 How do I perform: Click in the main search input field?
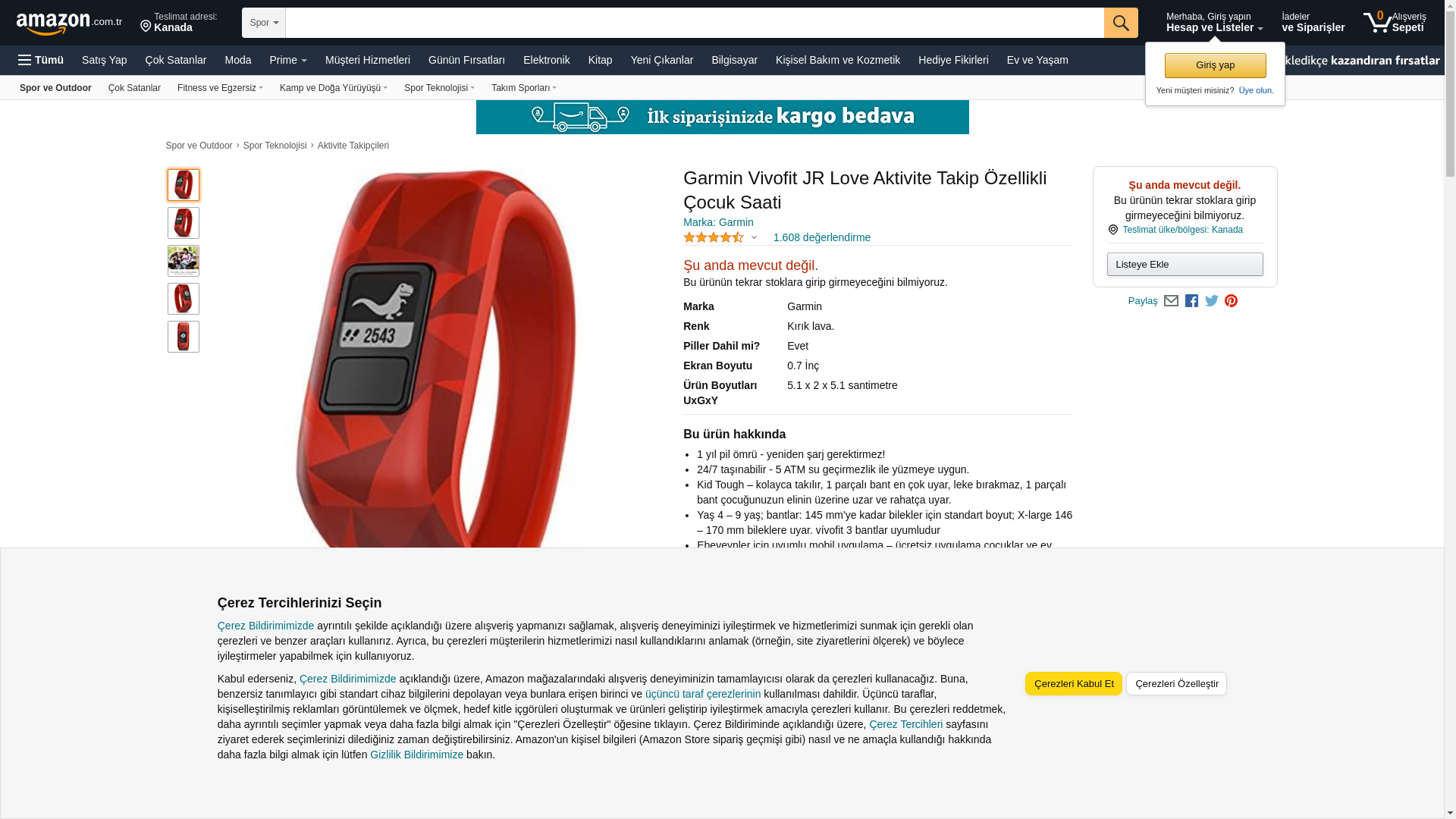pos(695,23)
